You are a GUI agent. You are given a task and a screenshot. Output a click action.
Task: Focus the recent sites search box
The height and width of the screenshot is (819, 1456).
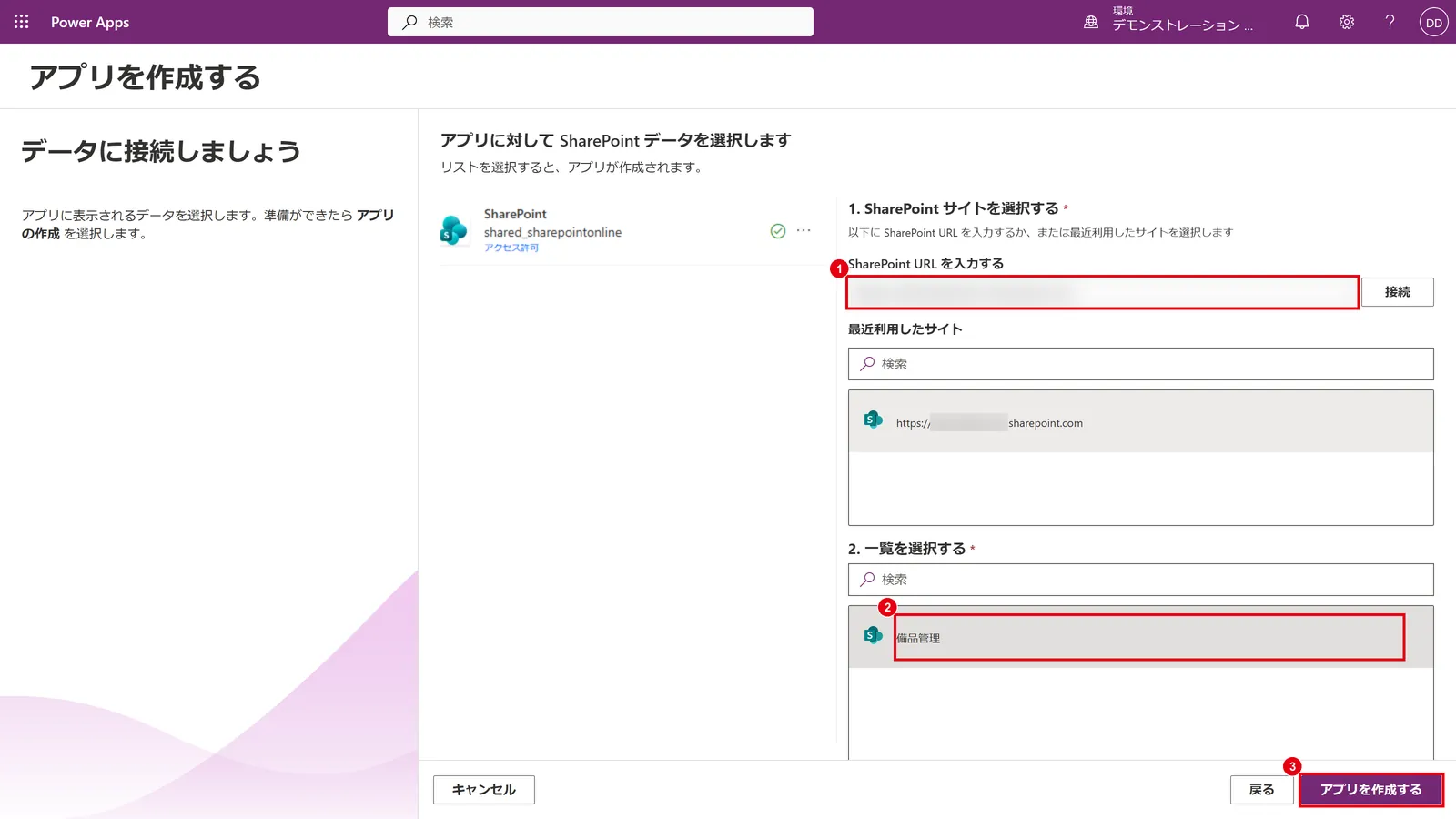[1141, 364]
